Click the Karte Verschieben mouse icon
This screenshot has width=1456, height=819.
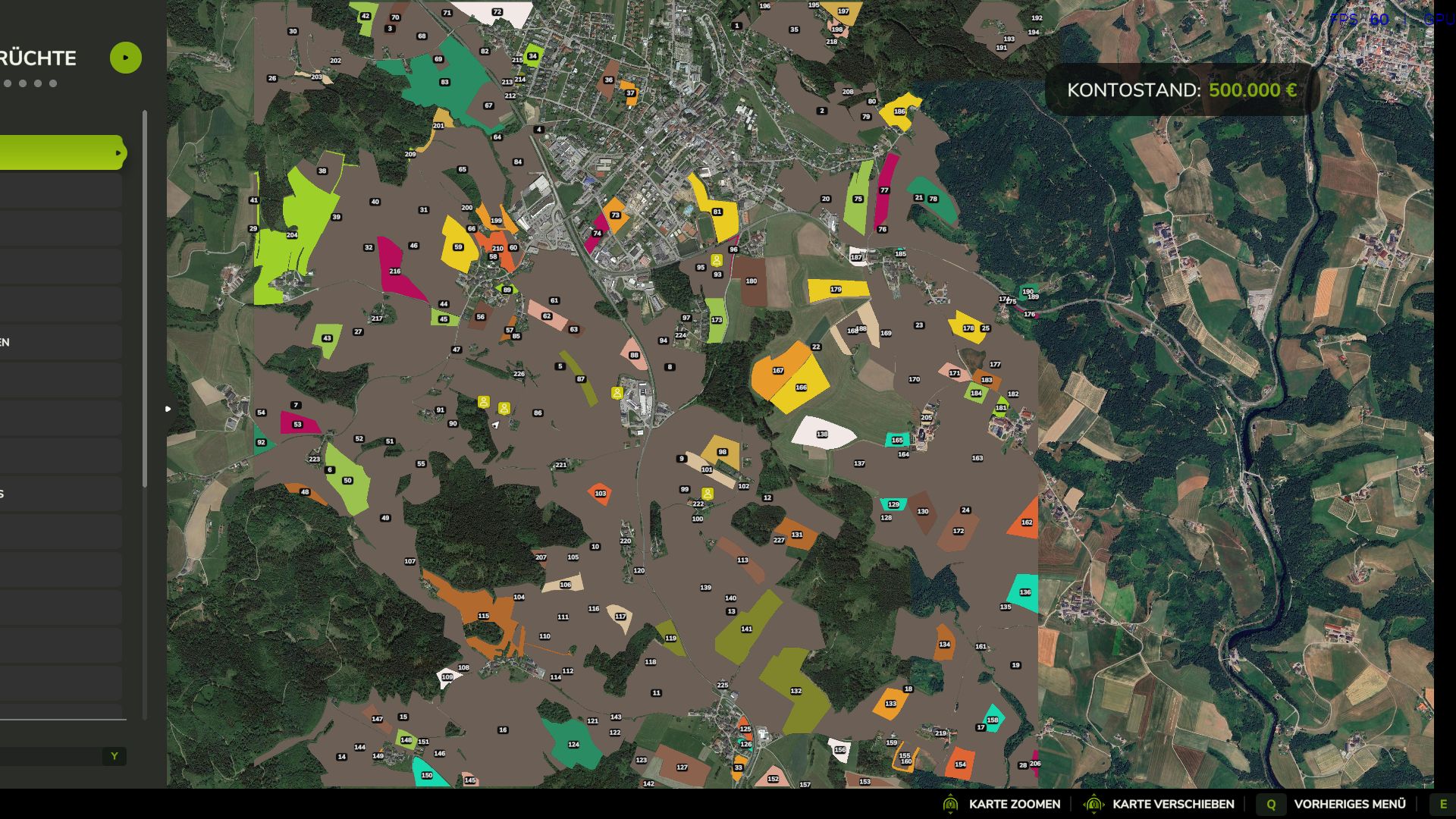[1093, 804]
